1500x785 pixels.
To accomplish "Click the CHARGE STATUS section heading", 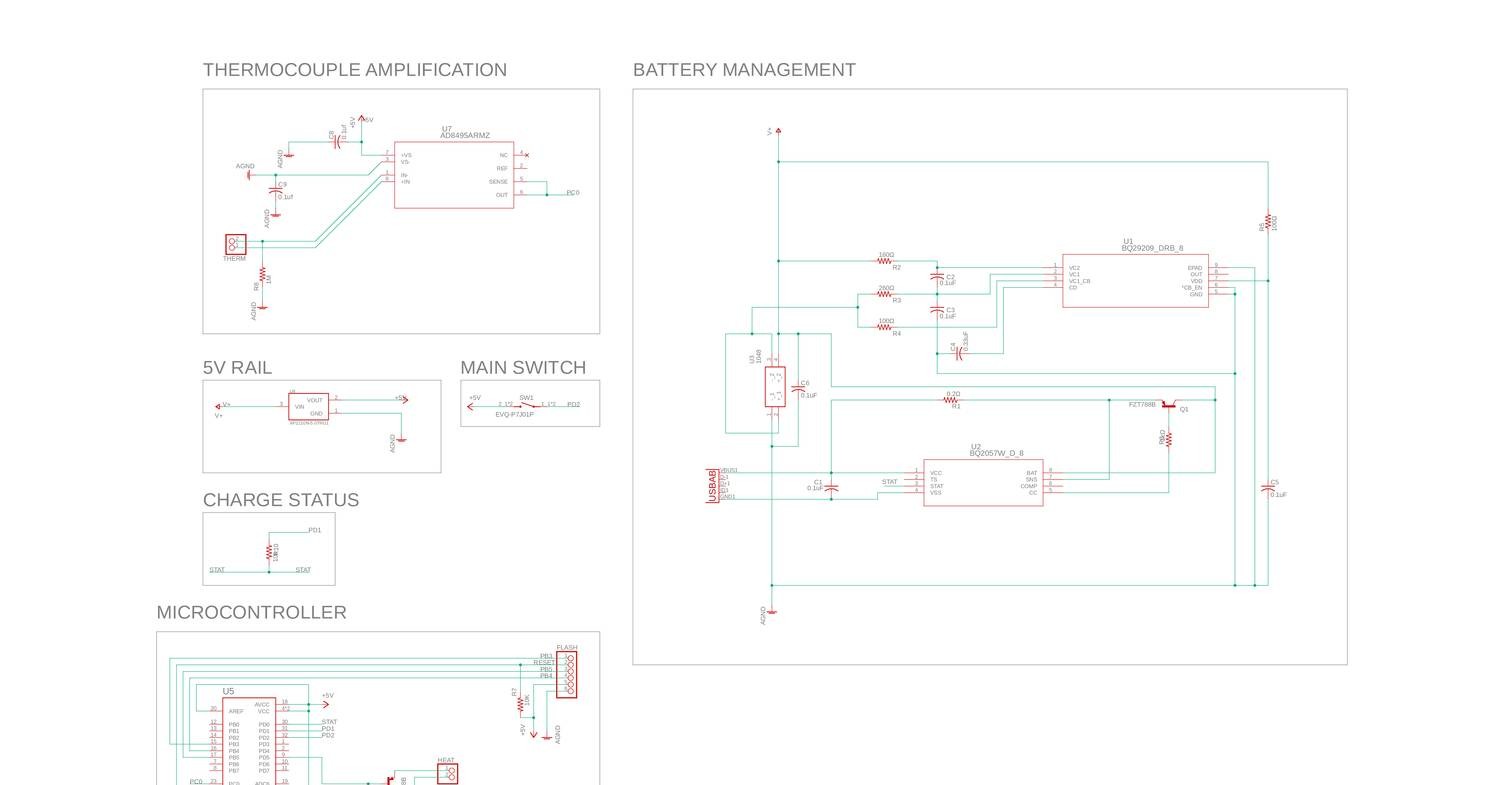I will point(281,500).
